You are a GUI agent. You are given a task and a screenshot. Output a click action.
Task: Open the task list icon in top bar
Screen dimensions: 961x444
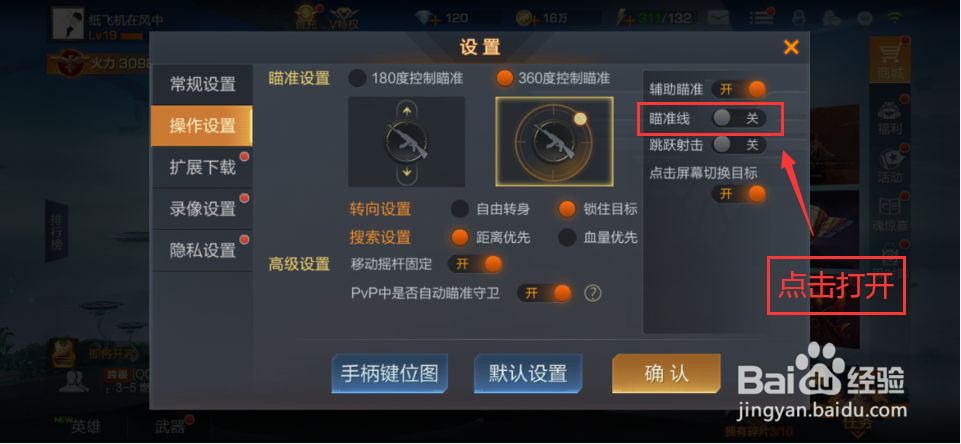[761, 18]
